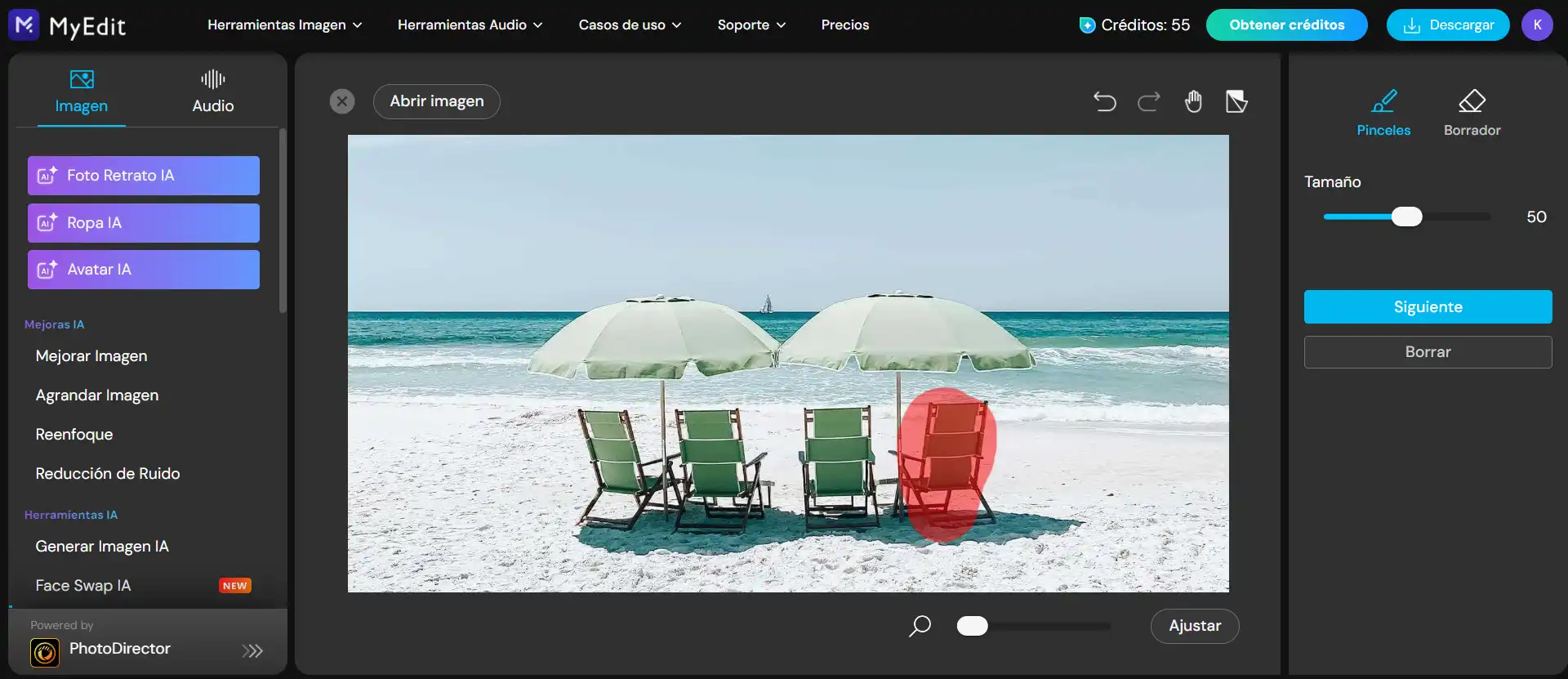1568x679 pixels.
Task: Toggle the before/after compare icon
Action: [1236, 101]
